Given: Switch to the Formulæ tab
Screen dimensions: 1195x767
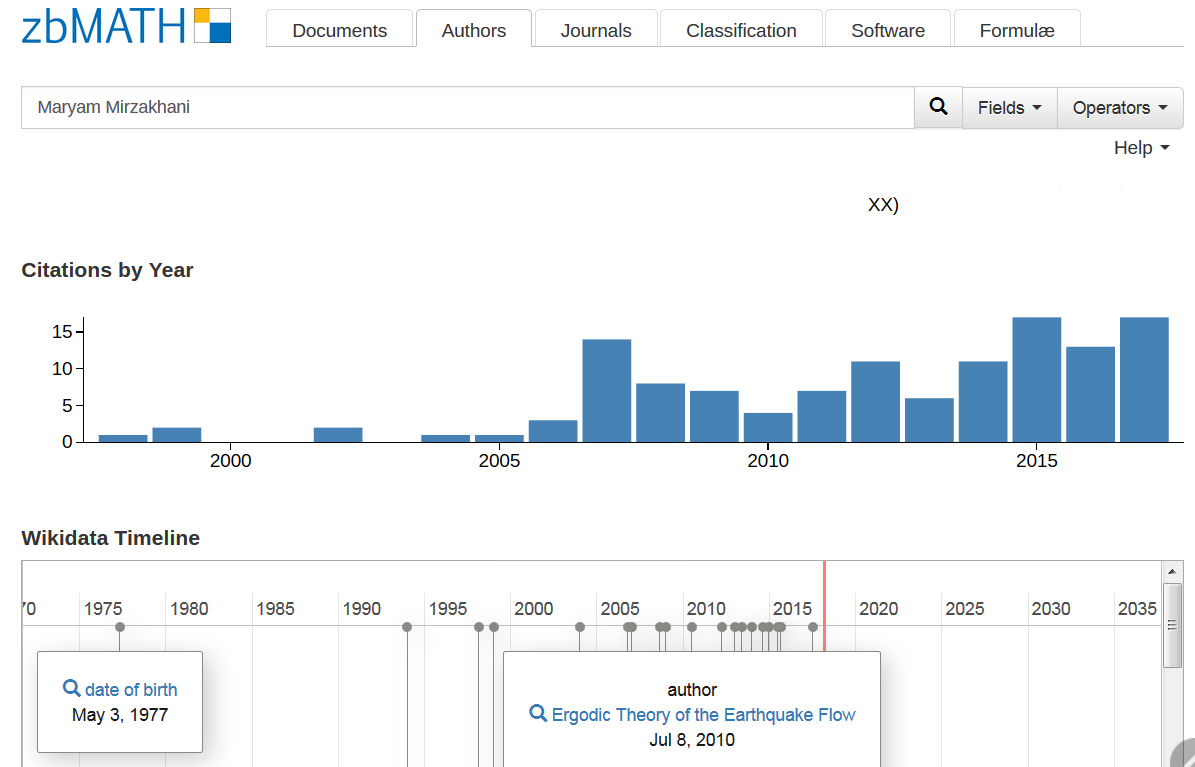Looking at the screenshot, I should [x=1016, y=30].
